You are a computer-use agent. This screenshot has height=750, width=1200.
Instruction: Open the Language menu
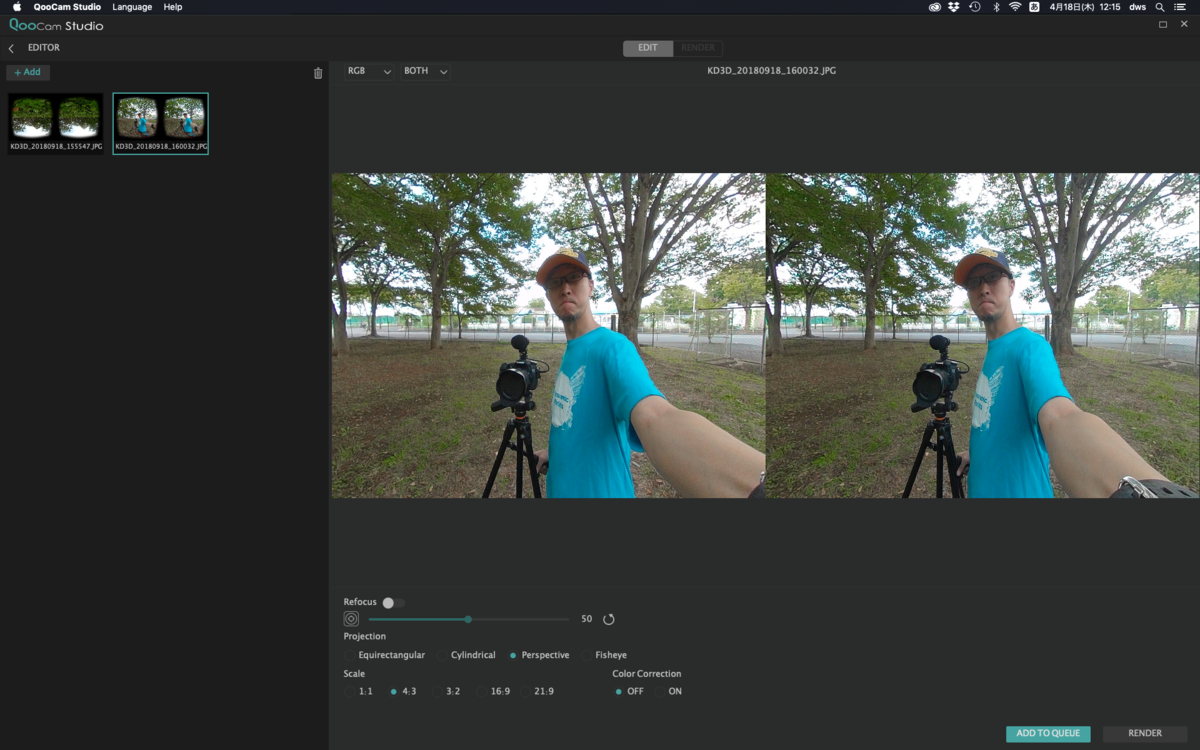(x=132, y=7)
